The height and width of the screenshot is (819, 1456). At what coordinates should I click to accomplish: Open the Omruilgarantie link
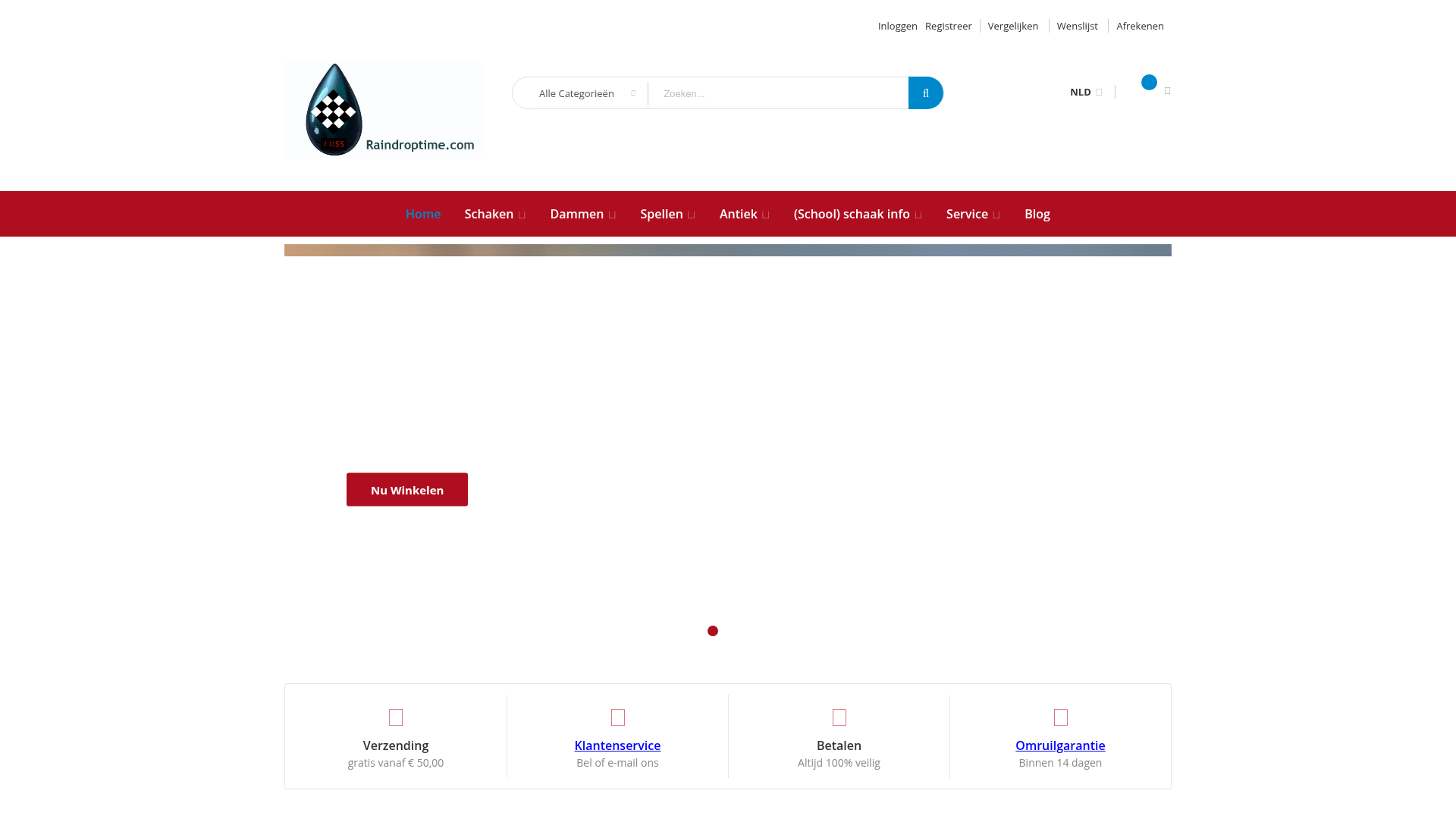click(1060, 745)
